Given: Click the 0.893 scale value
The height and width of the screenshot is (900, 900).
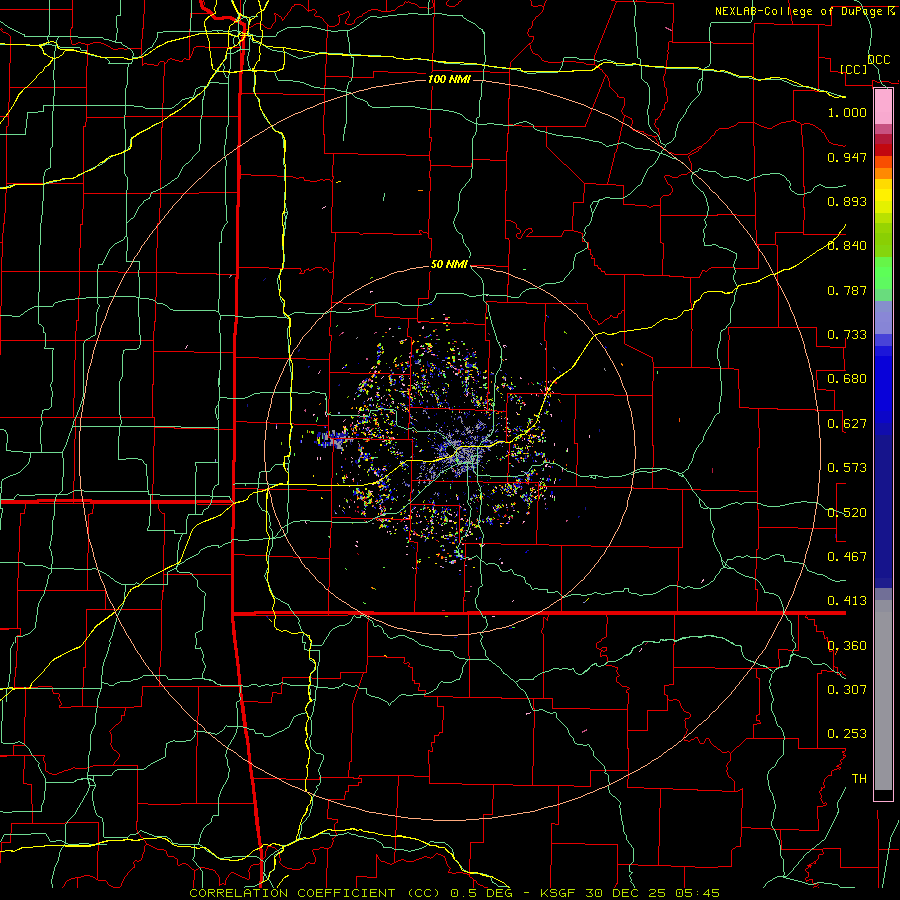Looking at the screenshot, I should [847, 201].
